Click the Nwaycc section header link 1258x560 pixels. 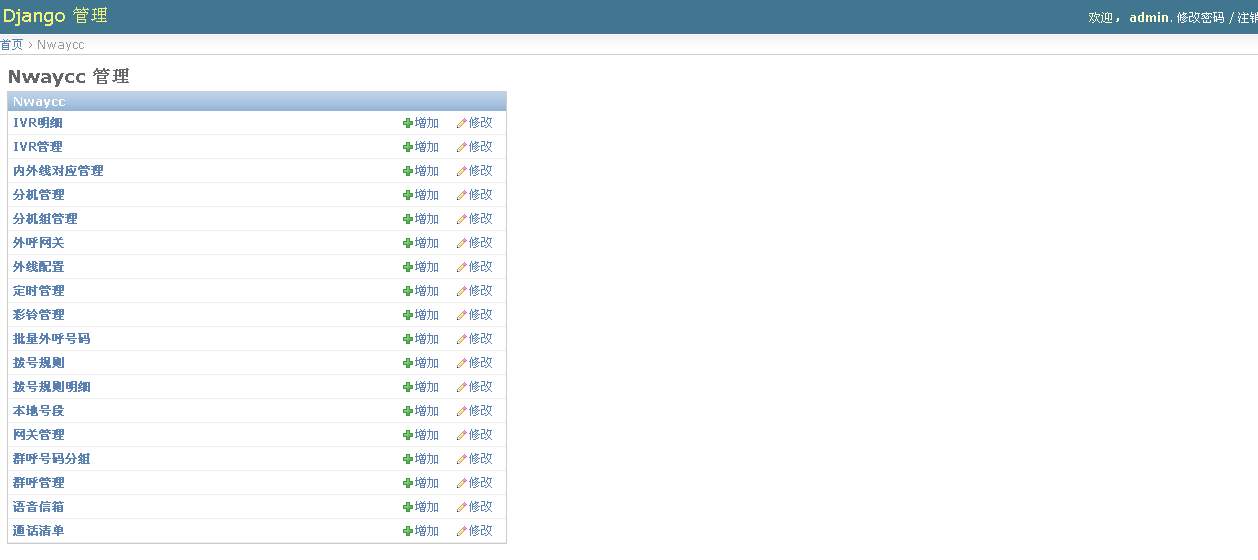(39, 101)
